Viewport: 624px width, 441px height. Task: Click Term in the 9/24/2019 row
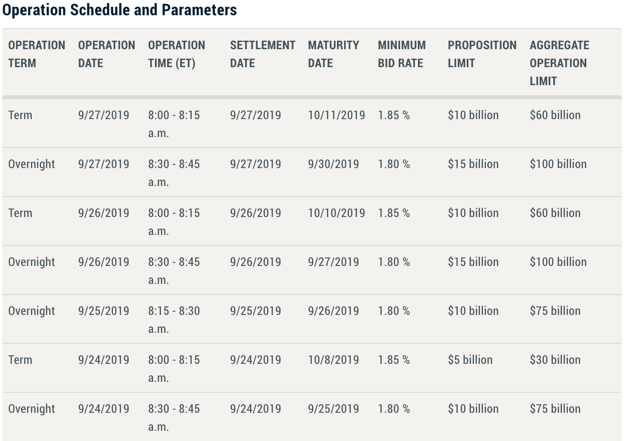(20, 360)
